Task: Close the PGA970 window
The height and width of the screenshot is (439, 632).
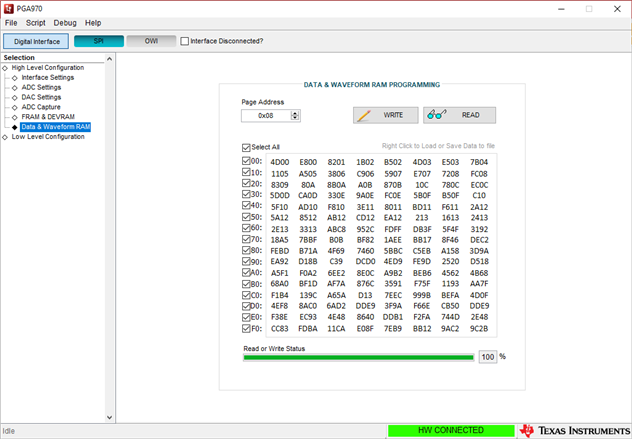Action: click(617, 9)
